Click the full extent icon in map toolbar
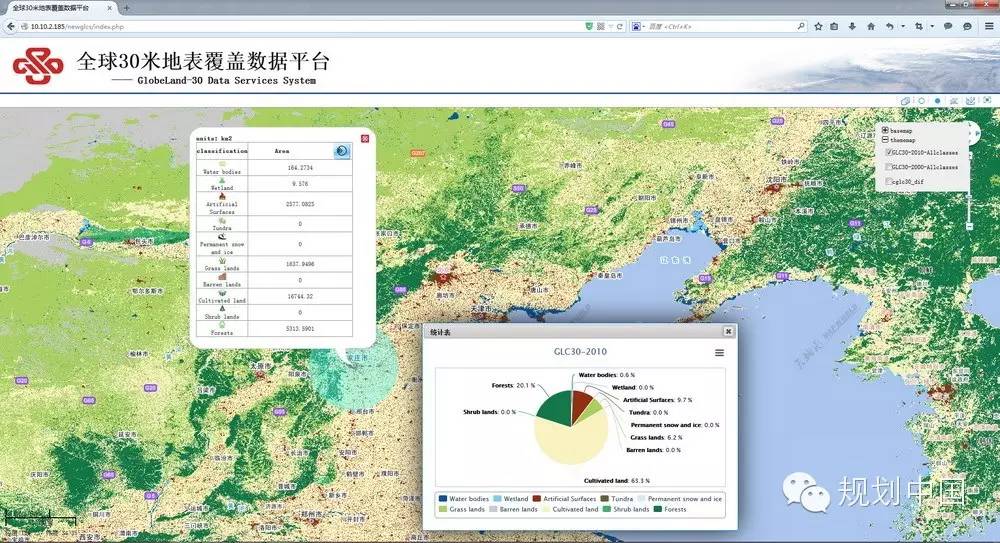The image size is (1000, 543). click(987, 100)
